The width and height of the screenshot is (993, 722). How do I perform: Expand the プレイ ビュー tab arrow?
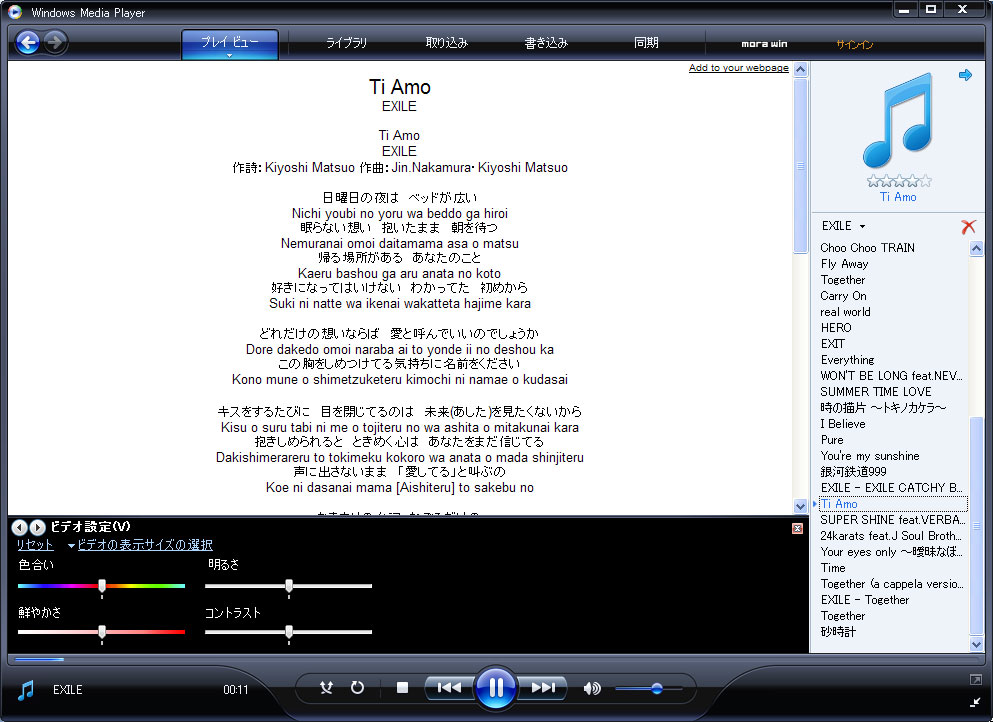(x=230, y=56)
